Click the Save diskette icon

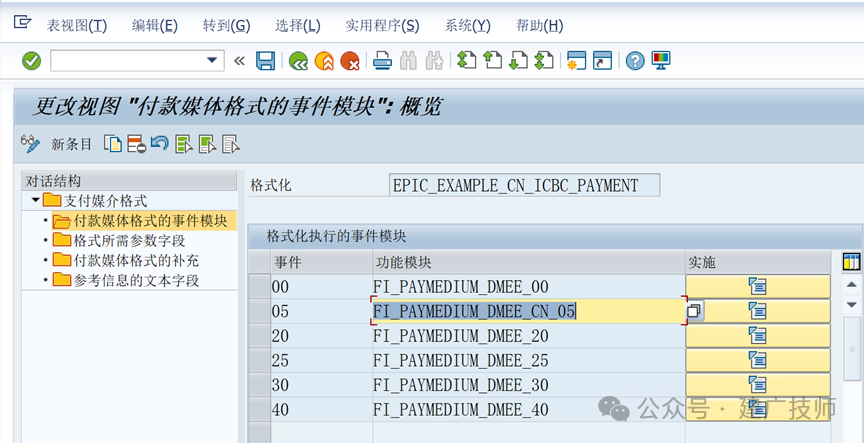(266, 61)
